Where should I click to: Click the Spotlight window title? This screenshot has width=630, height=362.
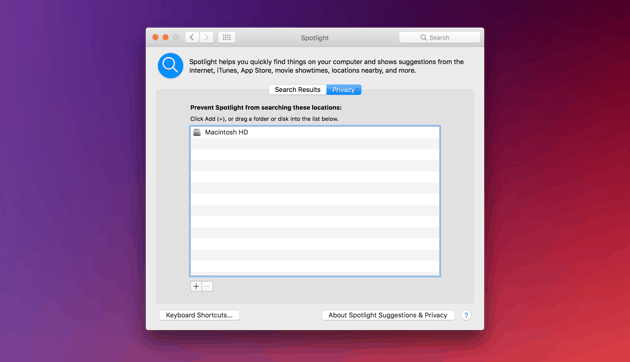(315, 38)
